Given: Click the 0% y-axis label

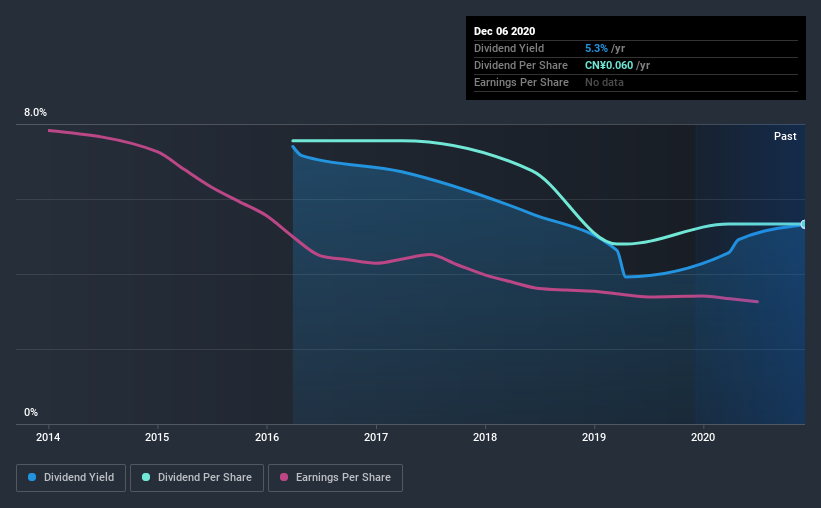Looking at the screenshot, I should pyautogui.click(x=31, y=412).
